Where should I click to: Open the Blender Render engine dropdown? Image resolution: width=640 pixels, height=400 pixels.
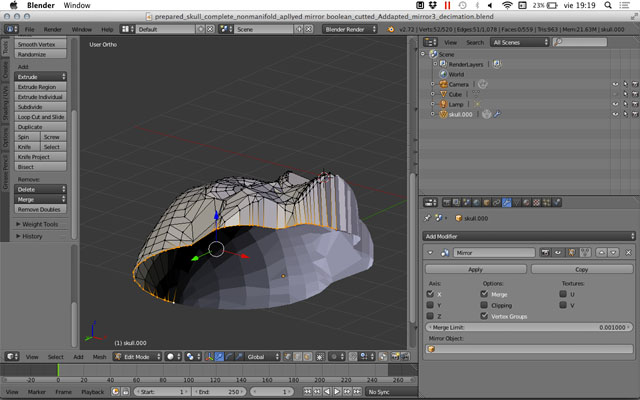[350, 29]
